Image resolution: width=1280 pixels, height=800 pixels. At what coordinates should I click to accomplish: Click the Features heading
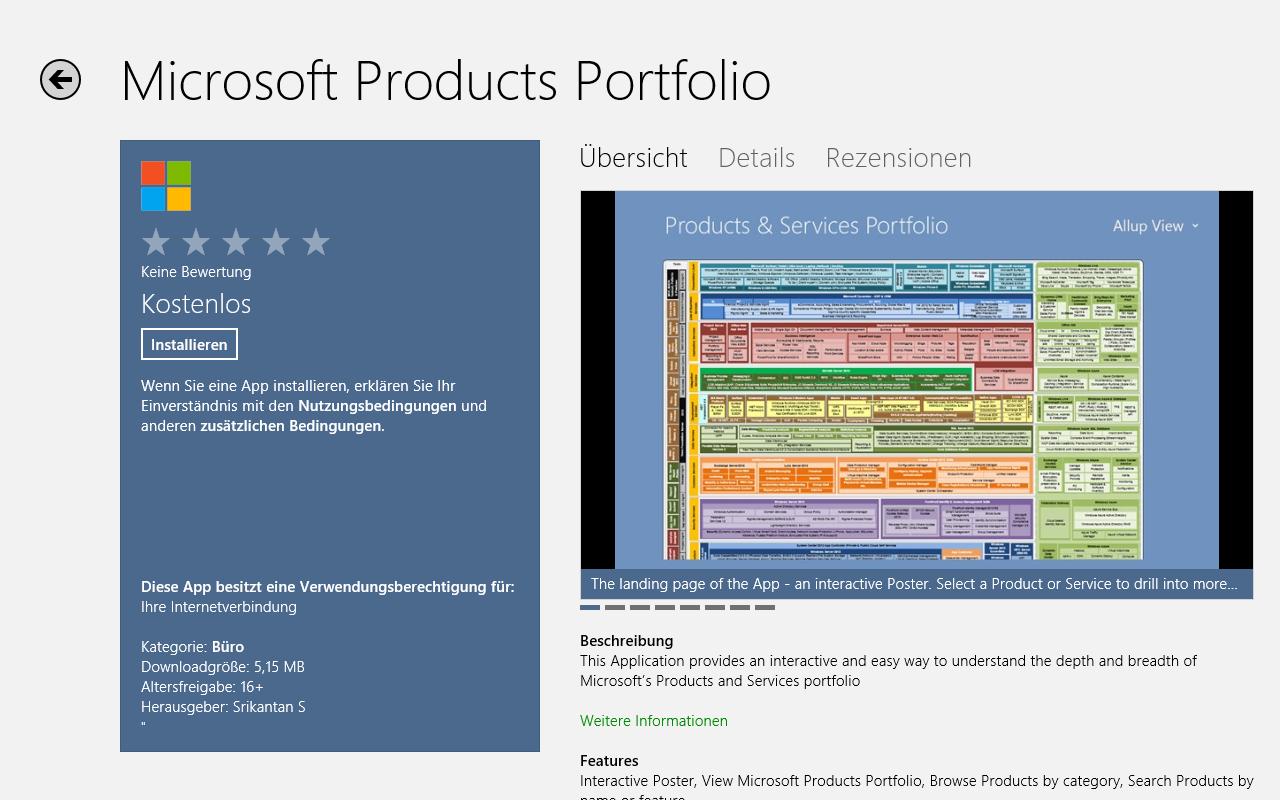609,761
